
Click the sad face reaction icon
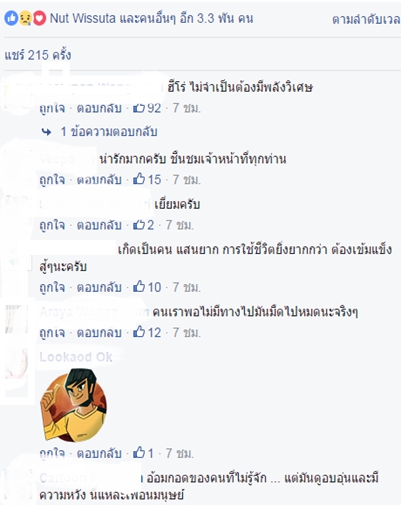25,19
